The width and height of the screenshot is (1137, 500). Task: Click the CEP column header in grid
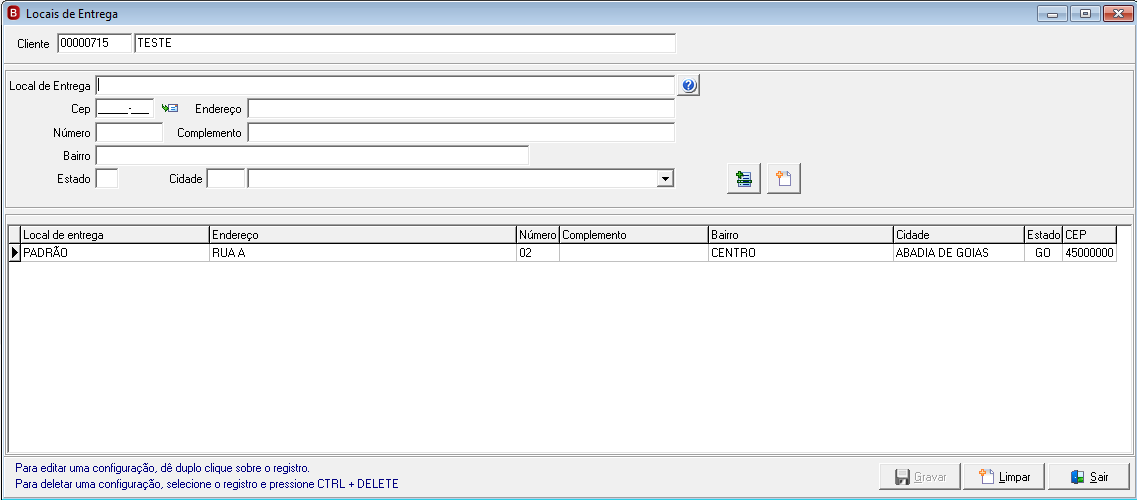(1089, 235)
